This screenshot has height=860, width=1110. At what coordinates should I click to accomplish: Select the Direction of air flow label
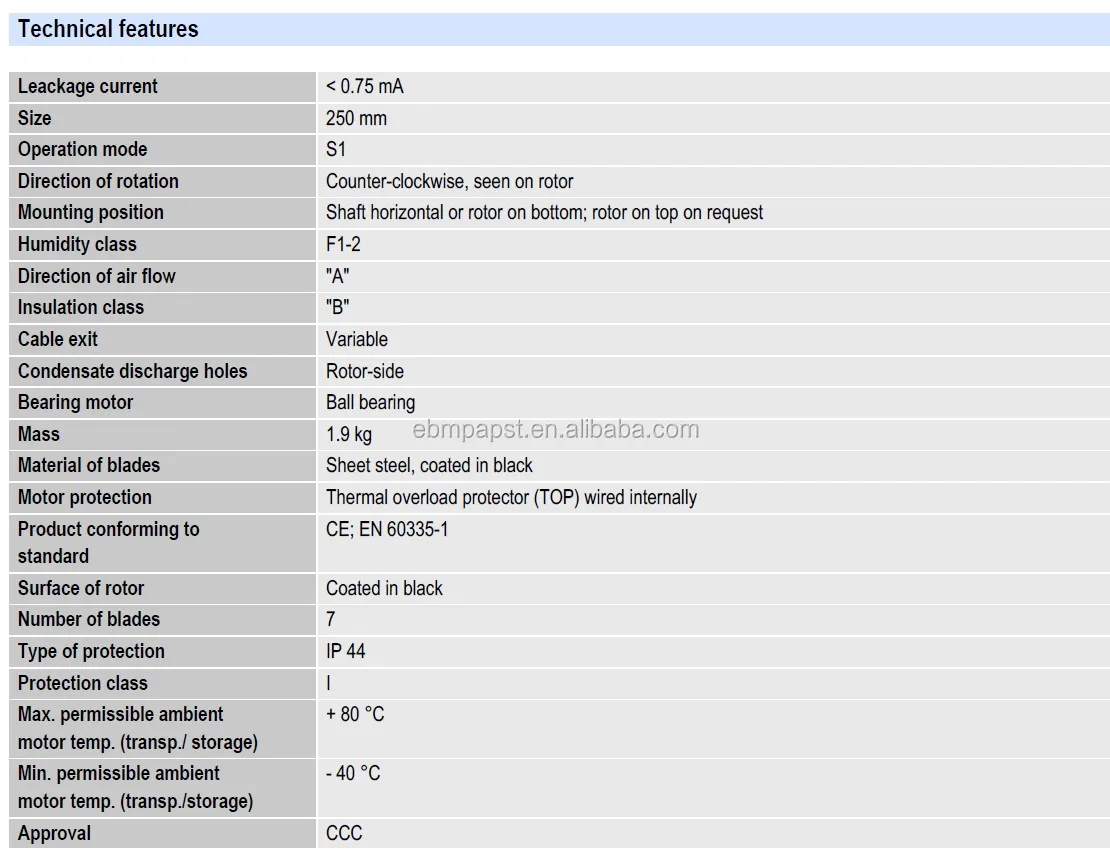tap(96, 276)
